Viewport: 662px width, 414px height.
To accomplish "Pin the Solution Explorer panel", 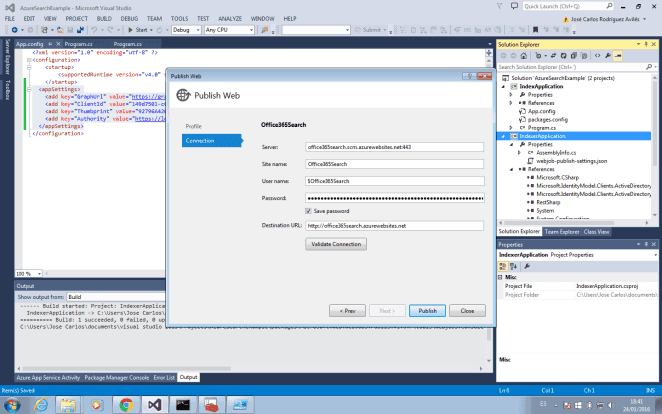I will coord(646,44).
